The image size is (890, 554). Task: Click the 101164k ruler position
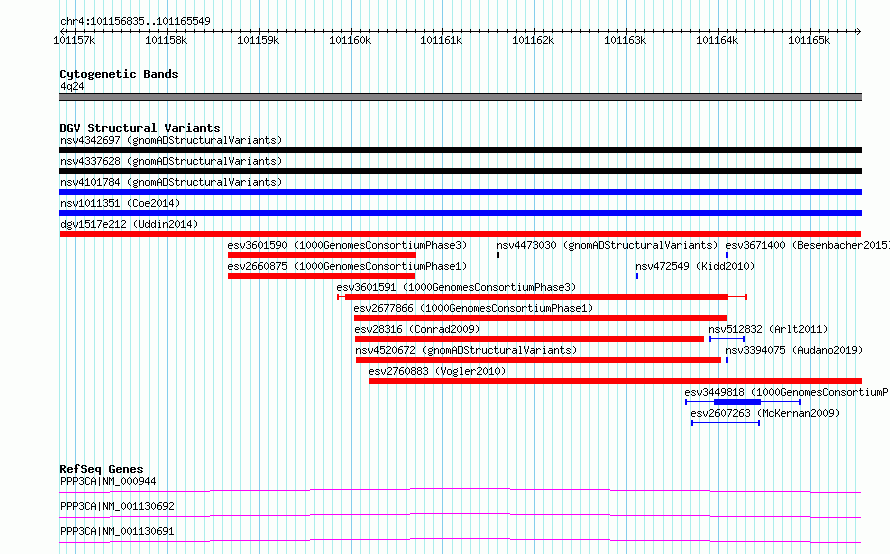pos(717,40)
